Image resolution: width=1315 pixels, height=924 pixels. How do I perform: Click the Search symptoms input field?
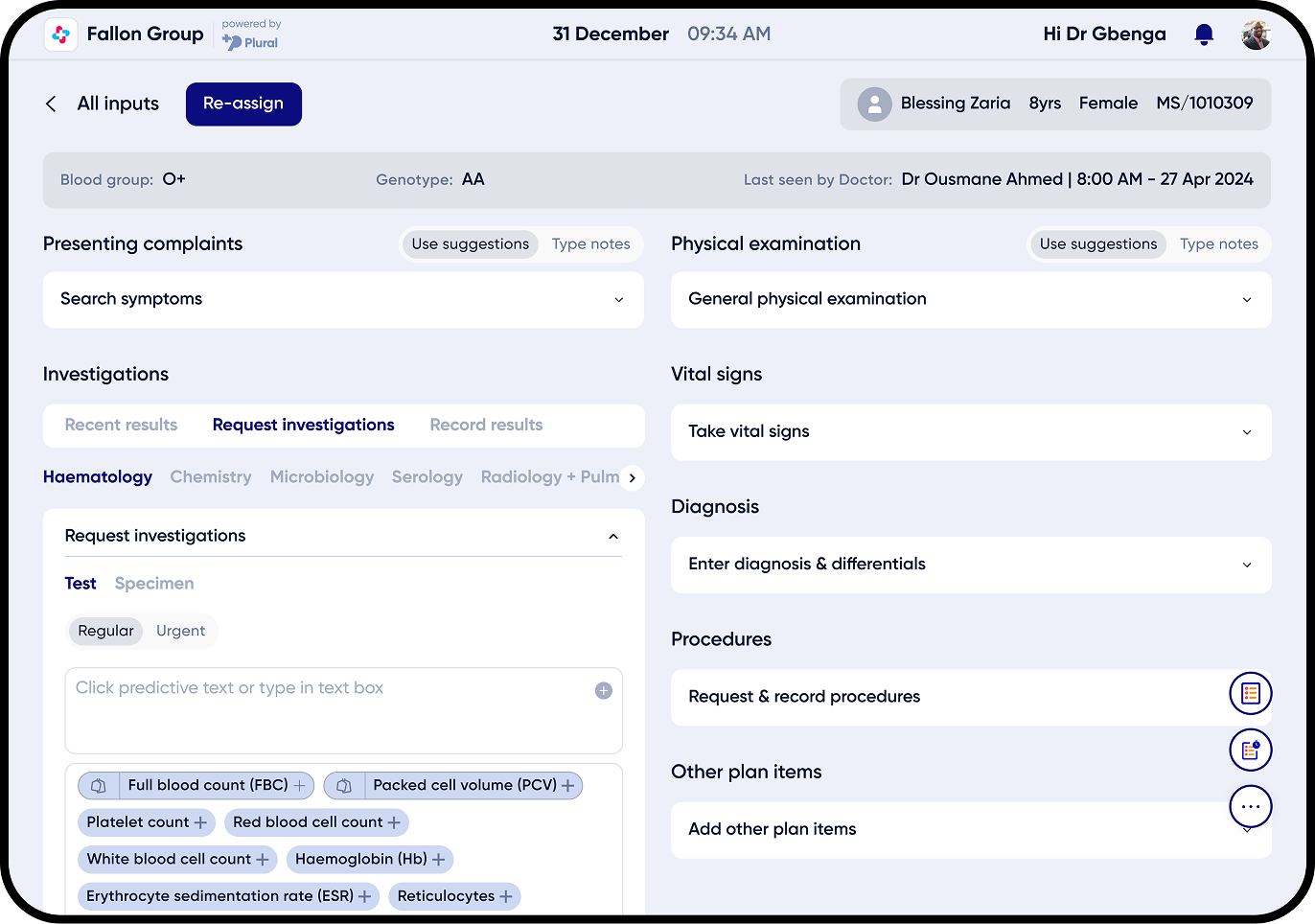point(342,299)
